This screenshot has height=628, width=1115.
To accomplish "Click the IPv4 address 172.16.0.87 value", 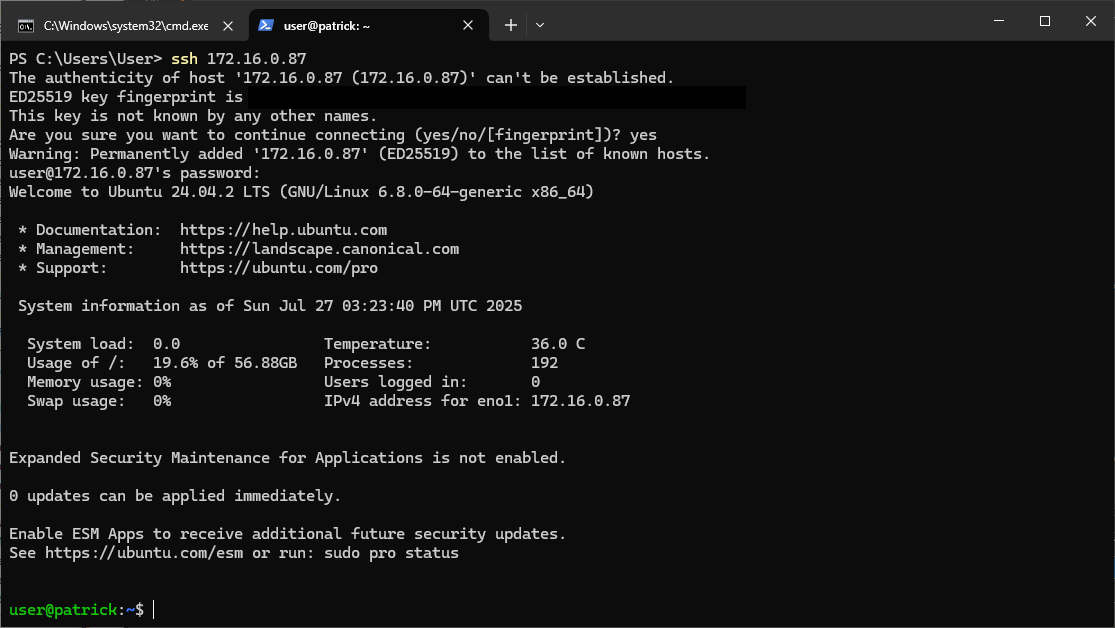I will pos(580,401).
